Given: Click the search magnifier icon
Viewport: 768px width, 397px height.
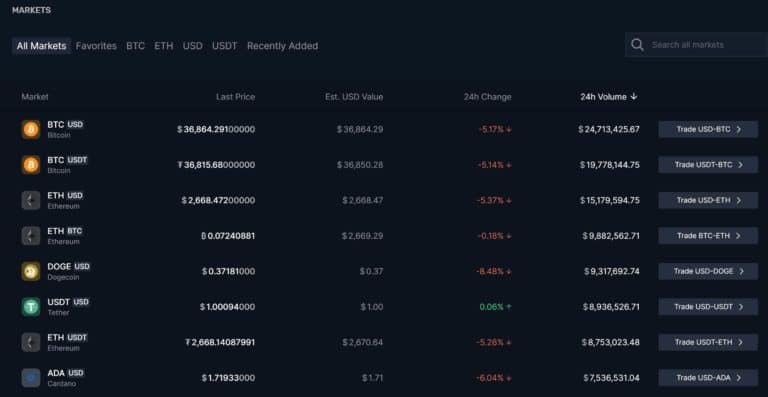Looking at the screenshot, I should pos(637,45).
